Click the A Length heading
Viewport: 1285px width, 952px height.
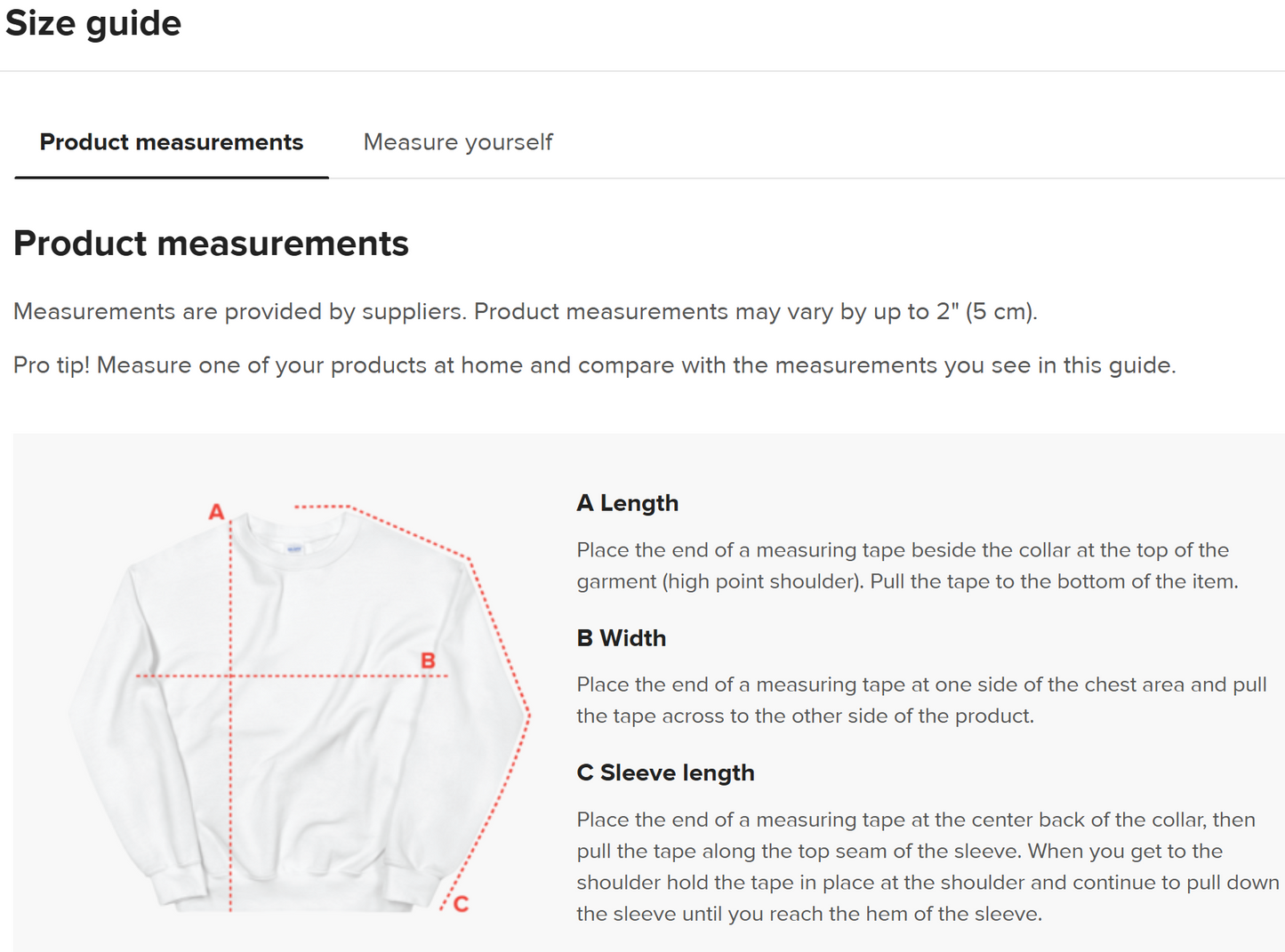tap(627, 503)
